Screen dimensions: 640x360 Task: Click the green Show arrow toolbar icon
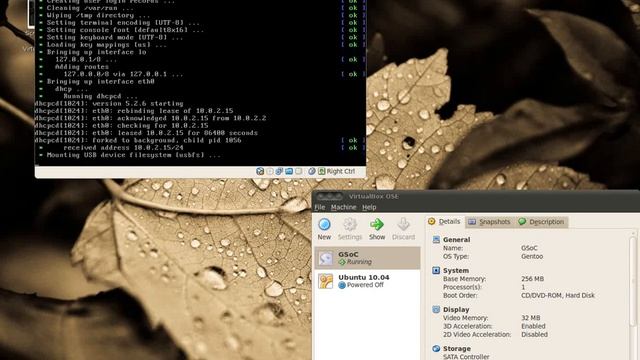377,224
